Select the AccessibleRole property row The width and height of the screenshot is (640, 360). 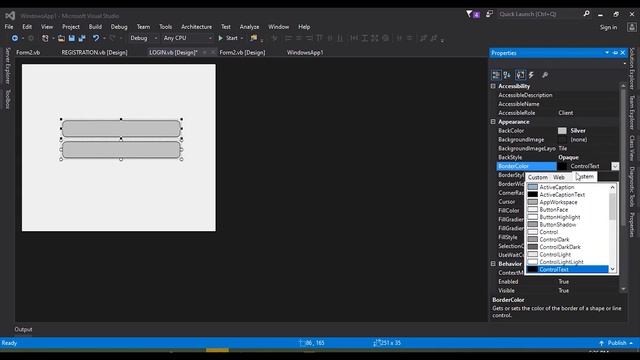[x=558, y=113]
